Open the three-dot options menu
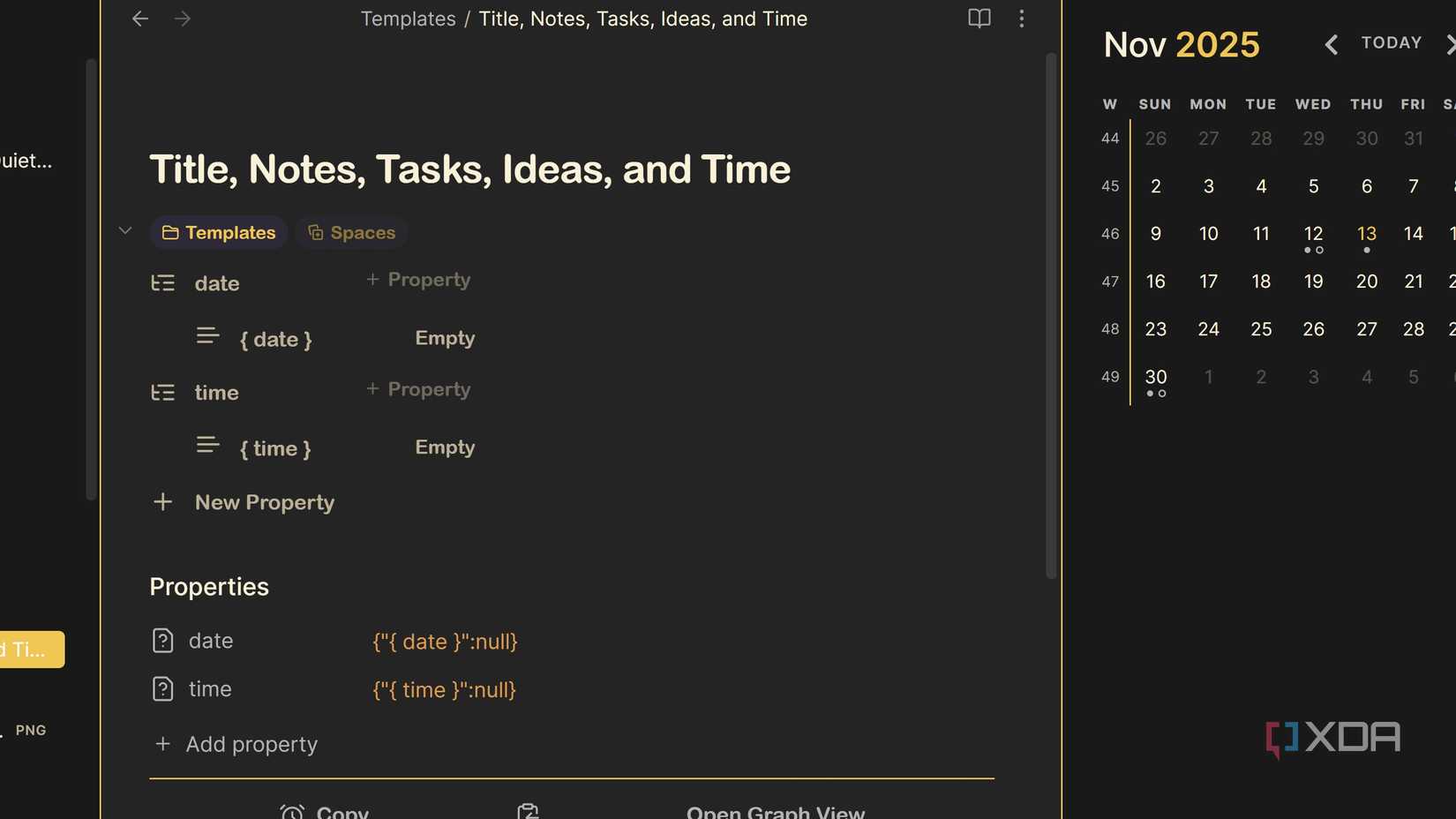Image resolution: width=1456 pixels, height=819 pixels. (x=1021, y=19)
